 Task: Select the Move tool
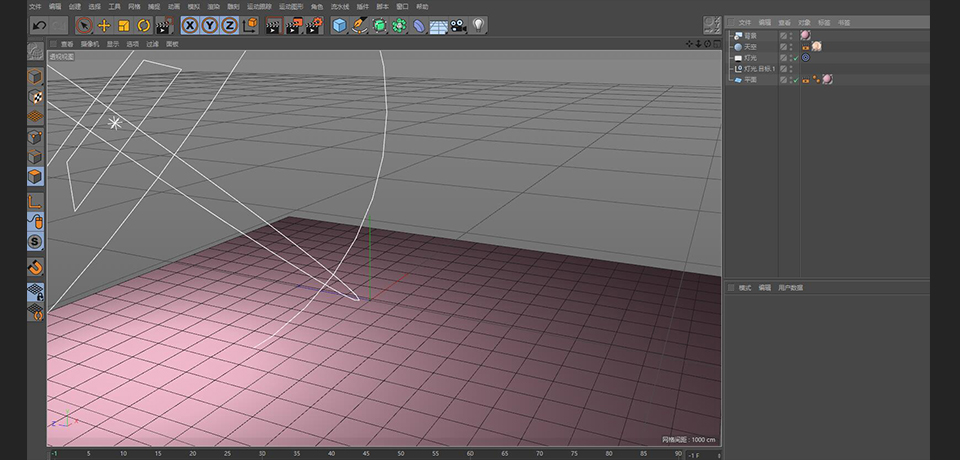click(104, 25)
